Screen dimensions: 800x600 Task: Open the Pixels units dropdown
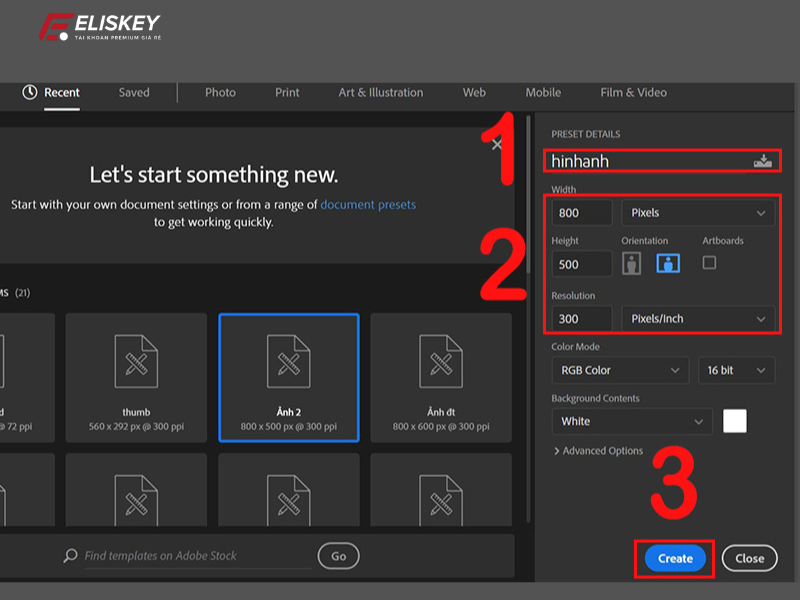point(697,212)
